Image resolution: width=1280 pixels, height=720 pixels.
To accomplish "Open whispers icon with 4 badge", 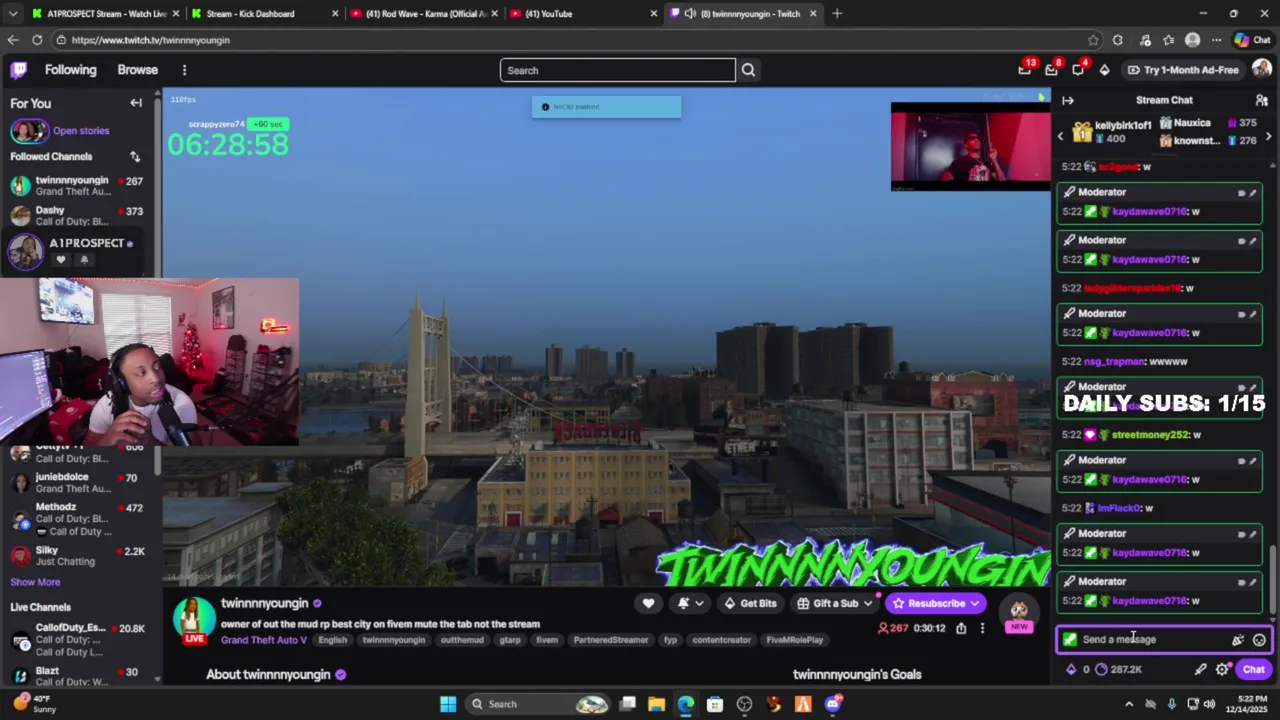I will click(1078, 70).
